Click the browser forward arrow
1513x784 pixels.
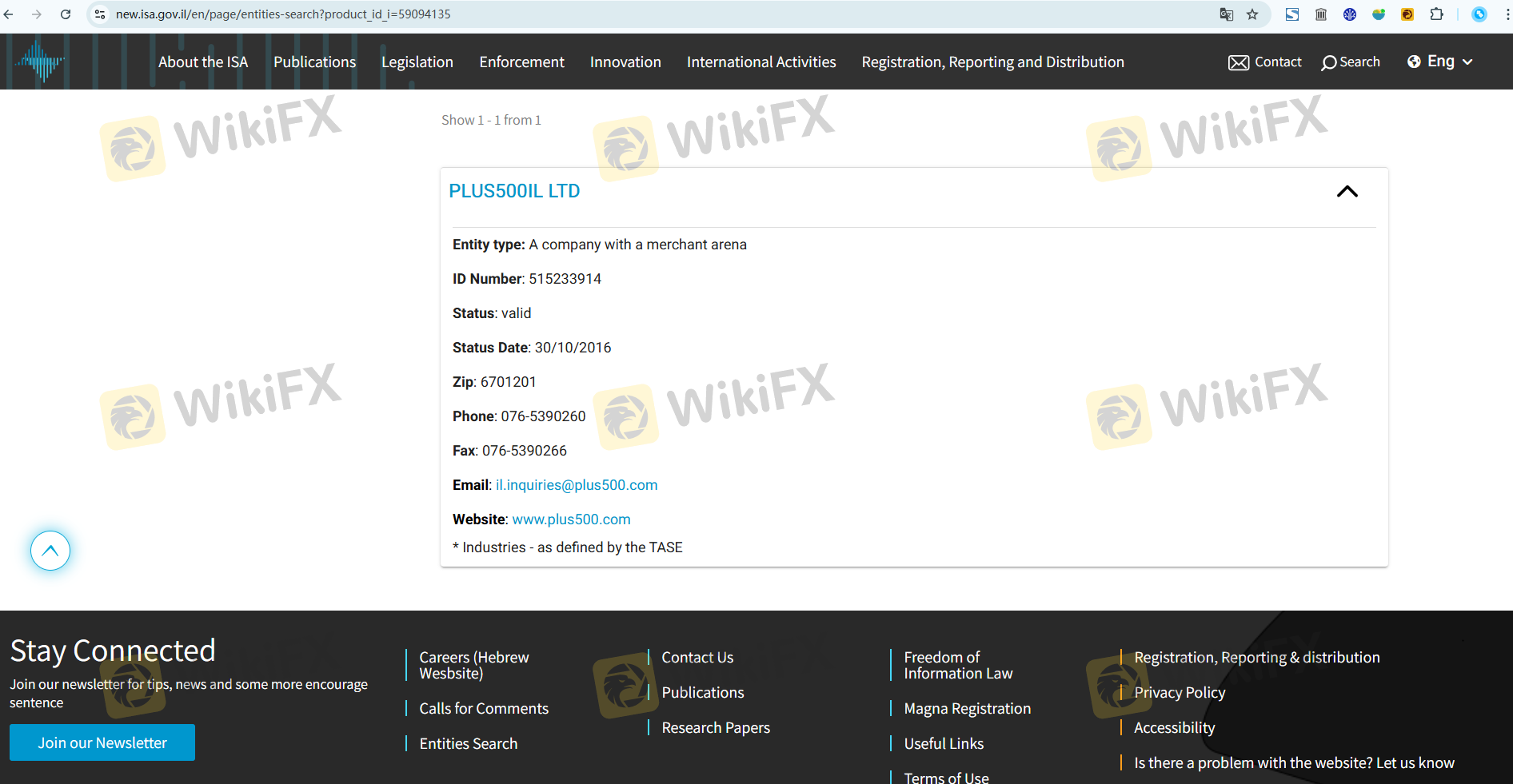click(x=37, y=14)
